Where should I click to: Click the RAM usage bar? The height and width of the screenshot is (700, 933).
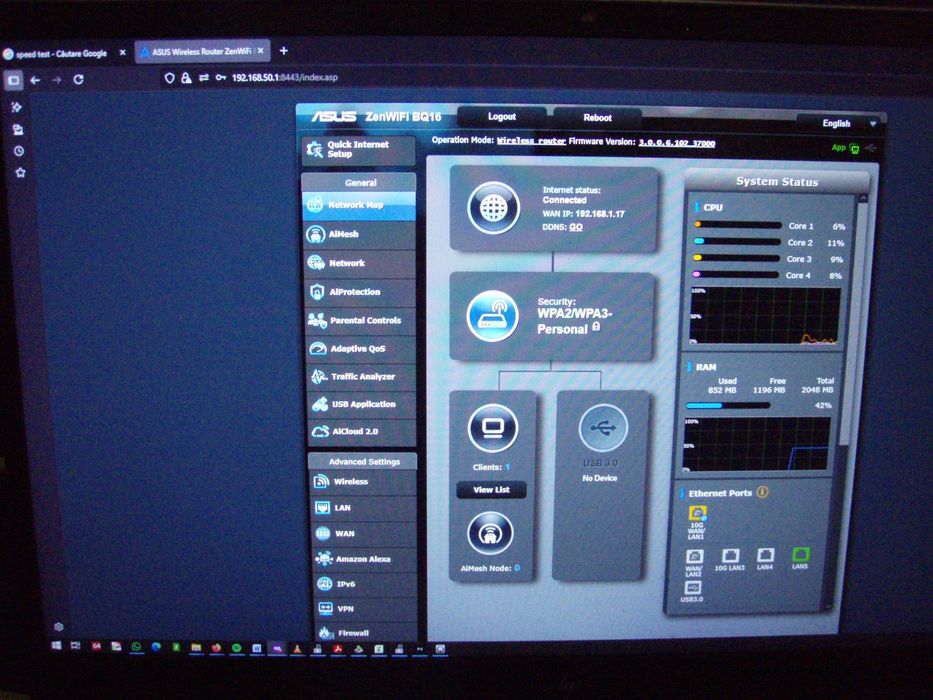point(727,405)
